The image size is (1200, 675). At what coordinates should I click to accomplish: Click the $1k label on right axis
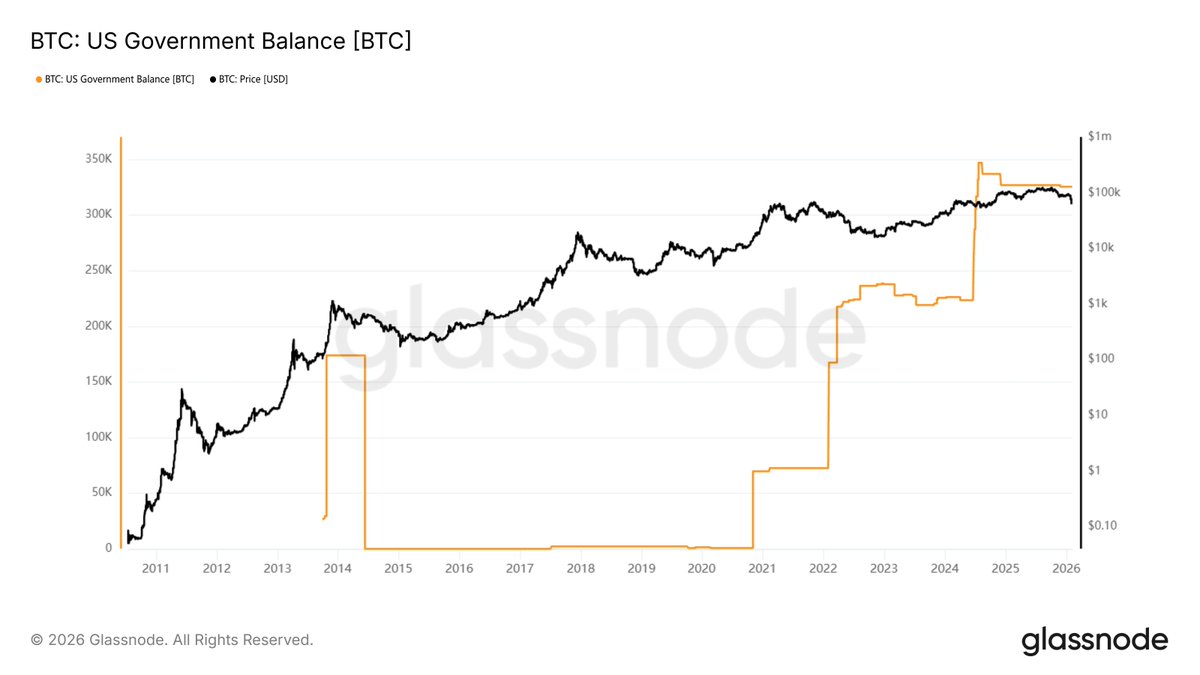point(1097,303)
